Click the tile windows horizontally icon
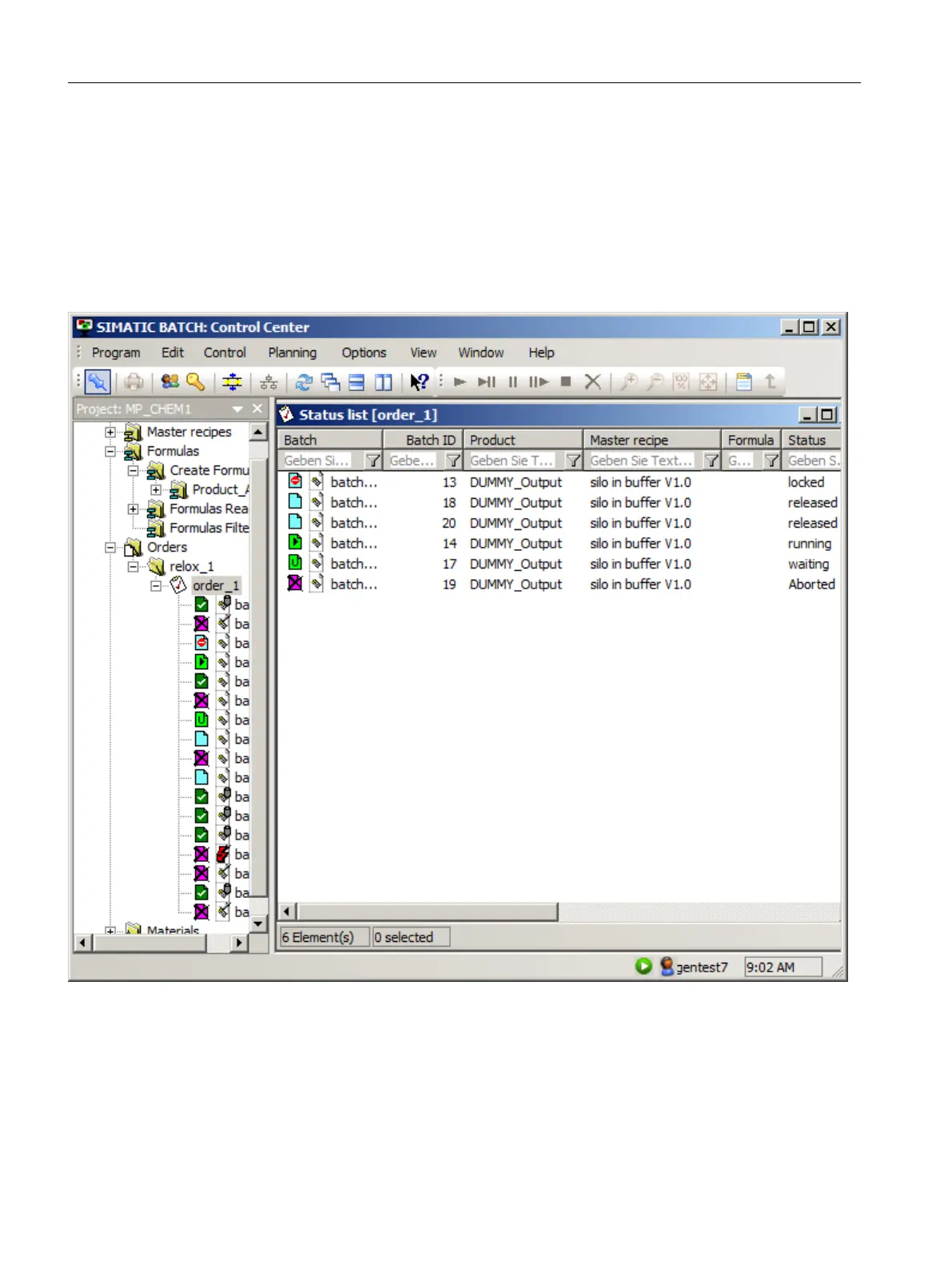The height and width of the screenshot is (1269, 952). pyautogui.click(x=357, y=382)
